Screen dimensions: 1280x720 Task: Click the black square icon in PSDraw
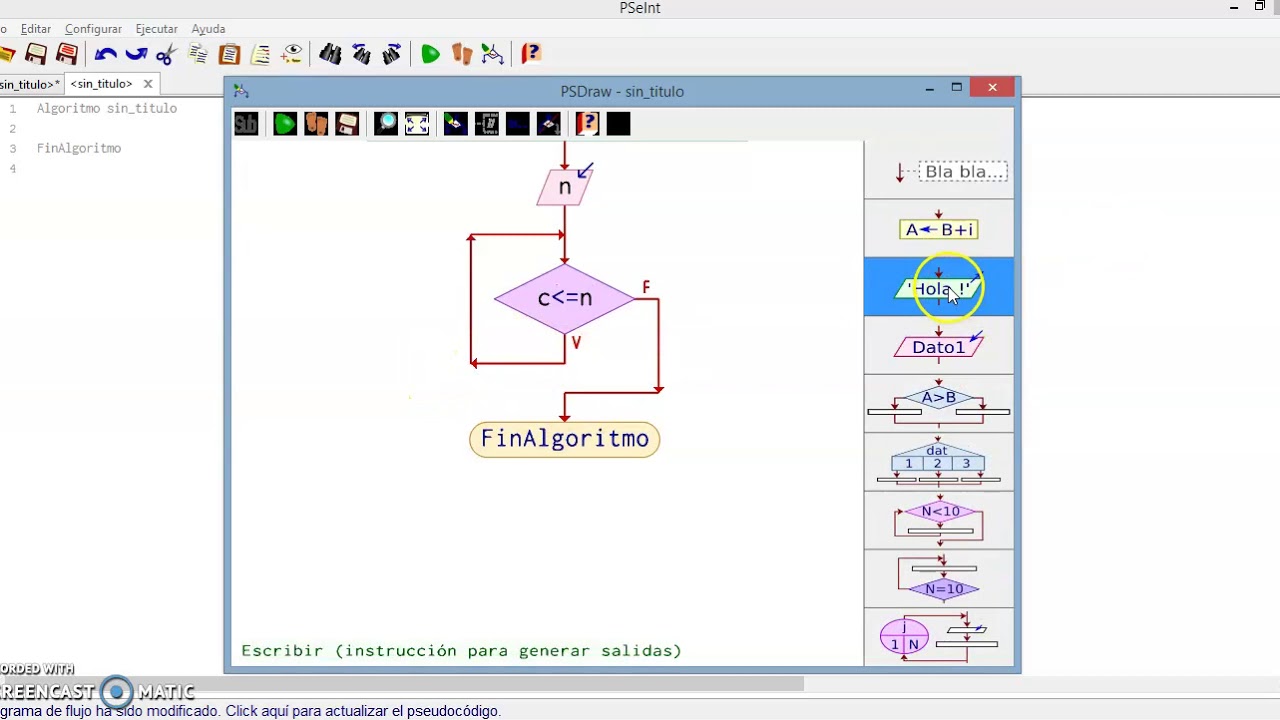click(618, 124)
